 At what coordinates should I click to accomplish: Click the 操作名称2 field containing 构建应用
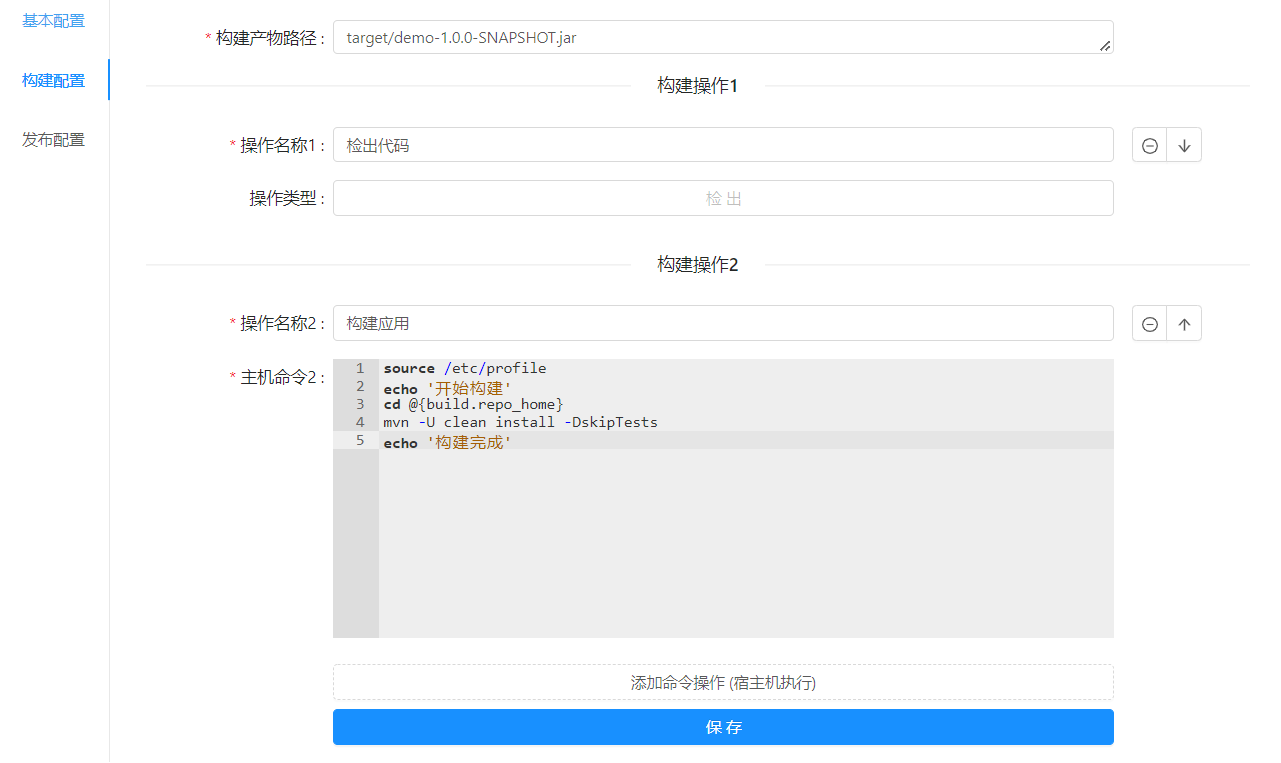click(723, 323)
